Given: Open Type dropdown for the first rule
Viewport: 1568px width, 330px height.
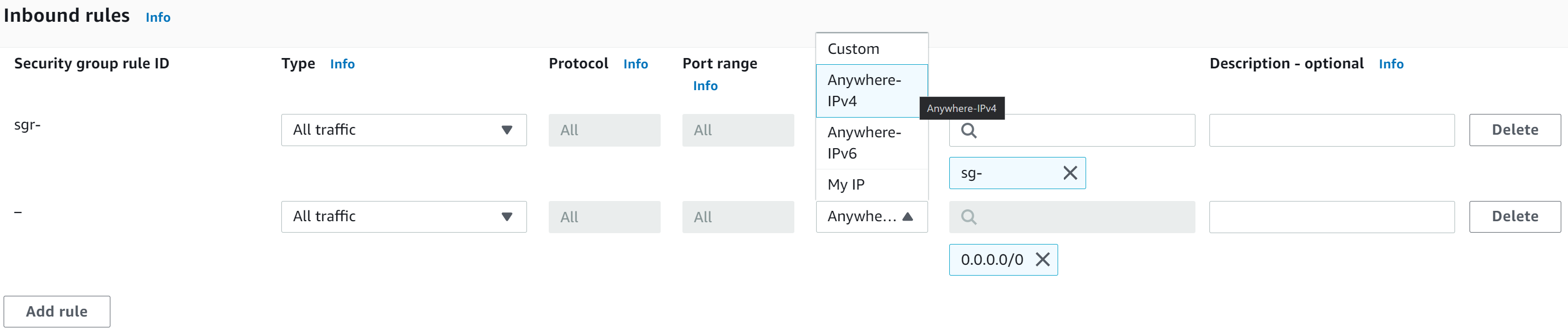Looking at the screenshot, I should 404,130.
